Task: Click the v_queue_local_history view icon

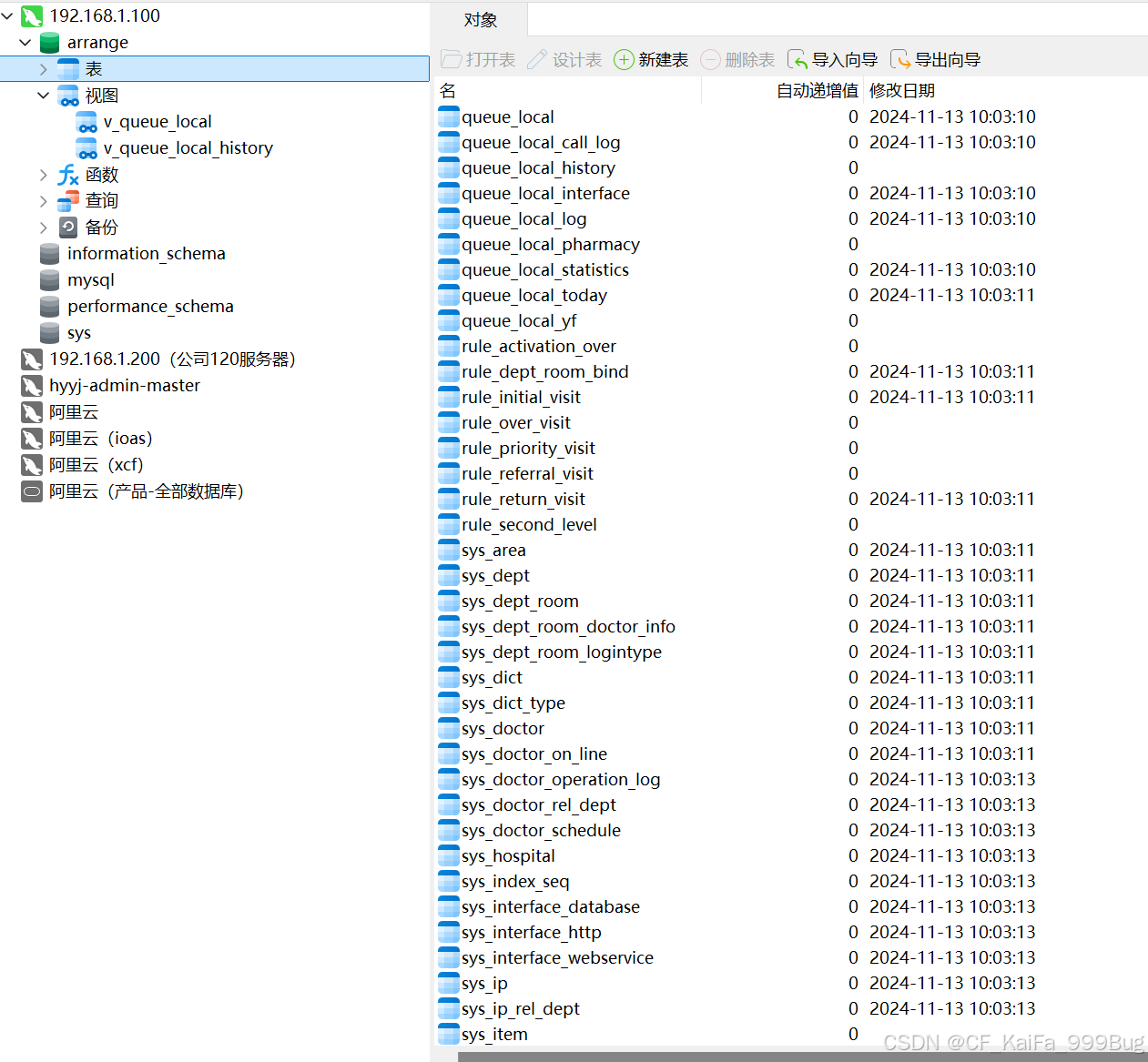Action: point(86,148)
